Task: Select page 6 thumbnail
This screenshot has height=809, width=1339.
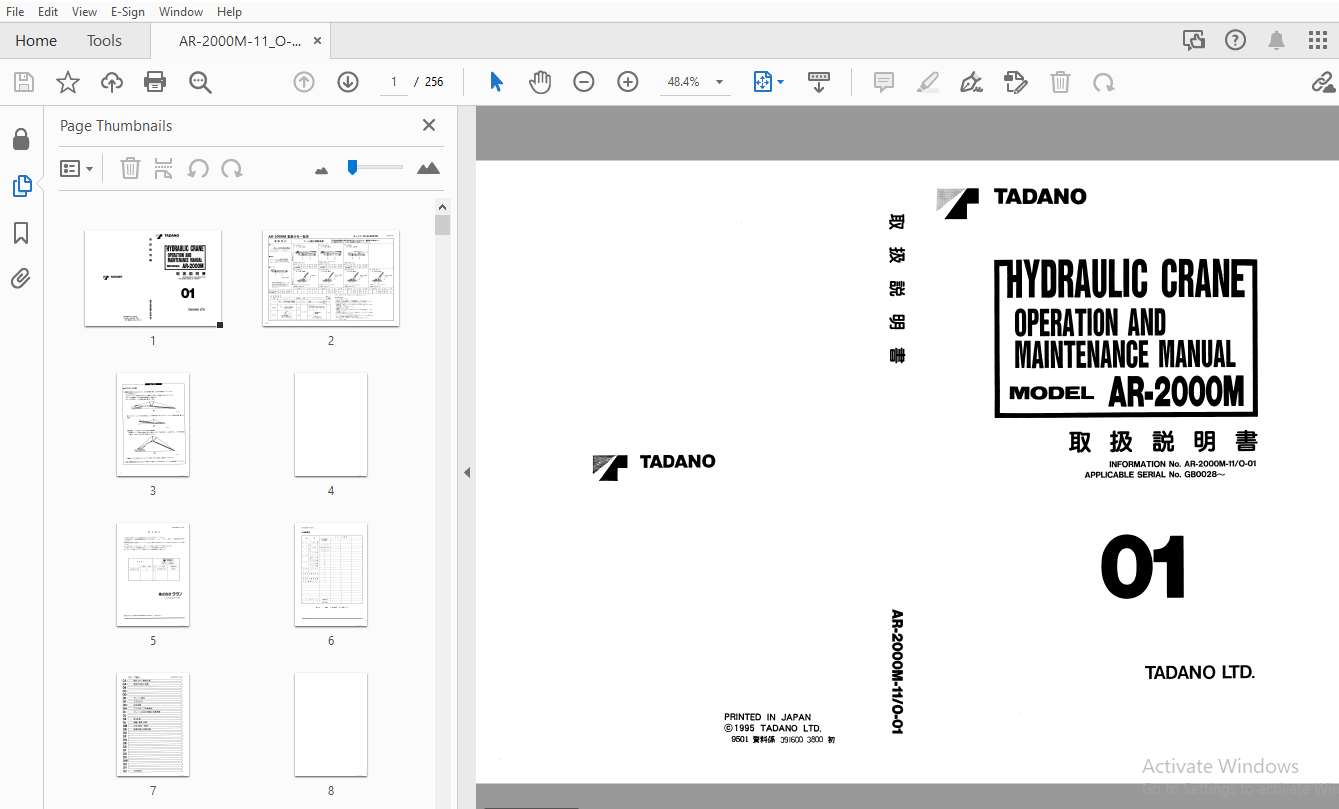Action: pyautogui.click(x=331, y=575)
